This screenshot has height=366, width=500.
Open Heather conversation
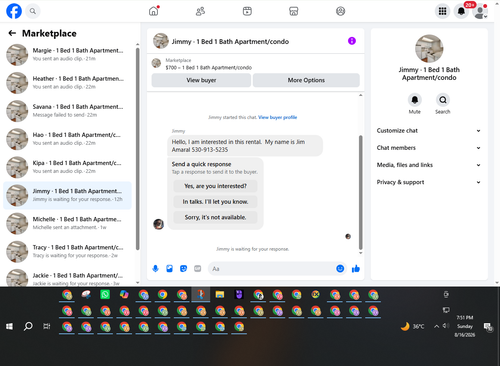(68, 83)
